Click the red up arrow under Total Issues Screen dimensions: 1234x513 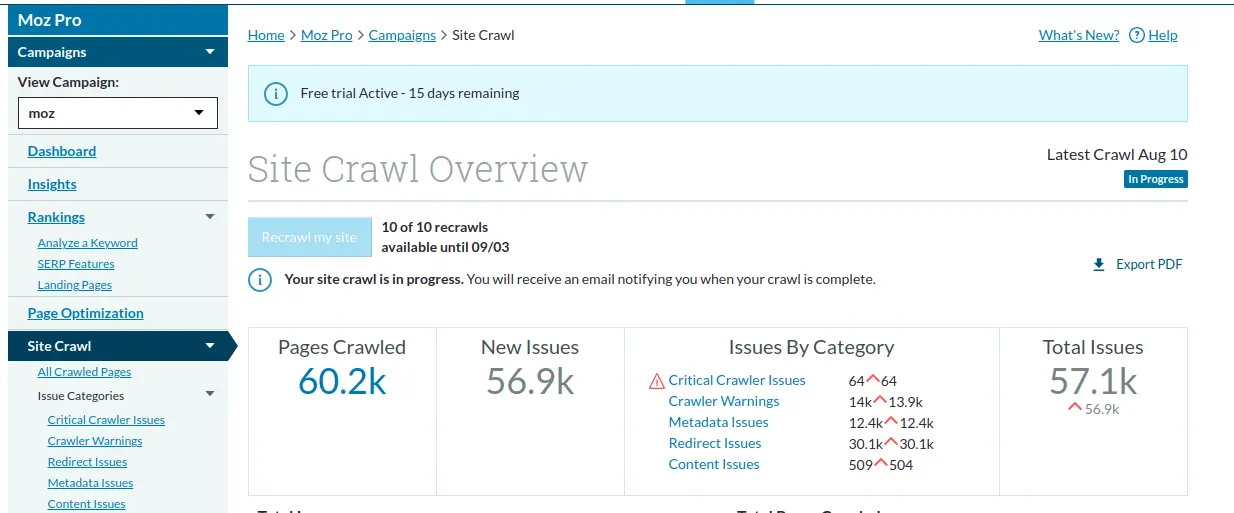[1075, 407]
